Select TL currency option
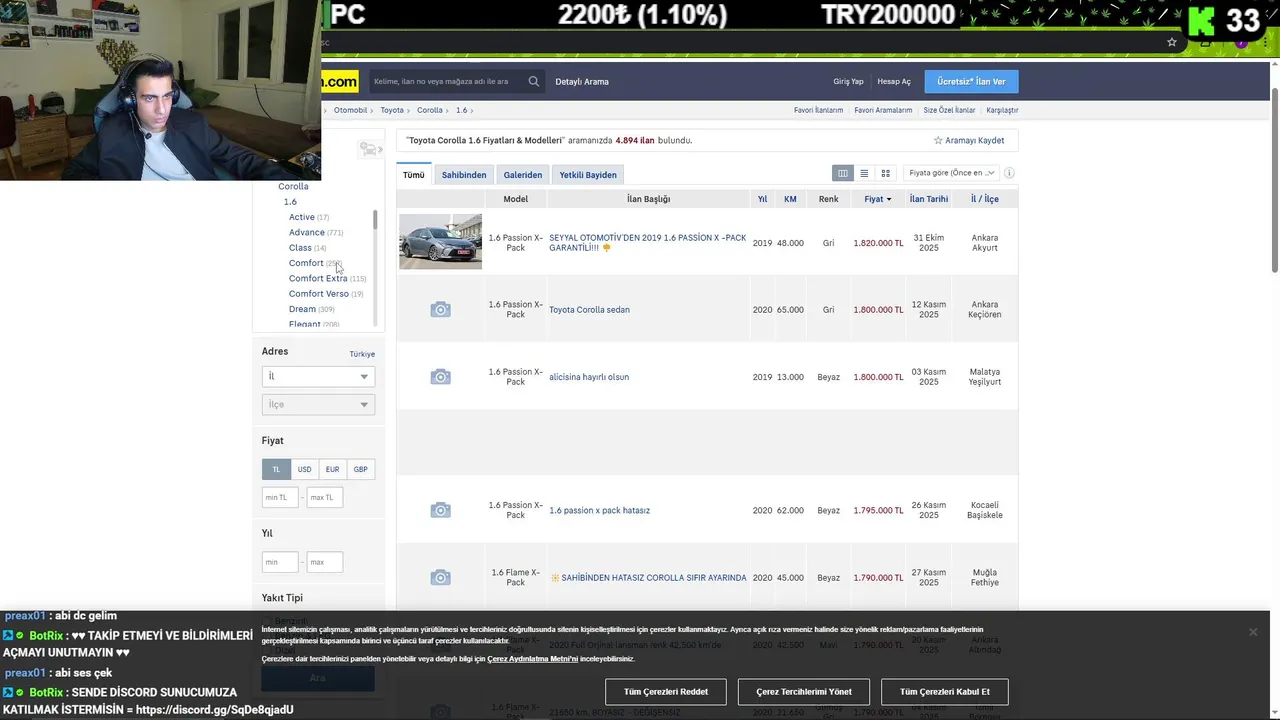Viewport: 1280px width, 720px height. pyautogui.click(x=276, y=469)
